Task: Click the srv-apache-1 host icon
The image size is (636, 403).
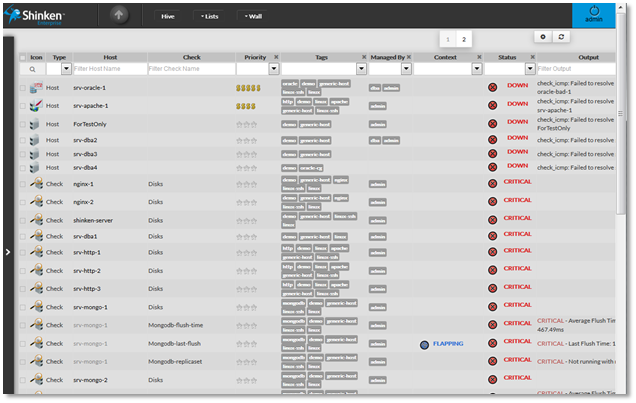Action: (x=35, y=105)
